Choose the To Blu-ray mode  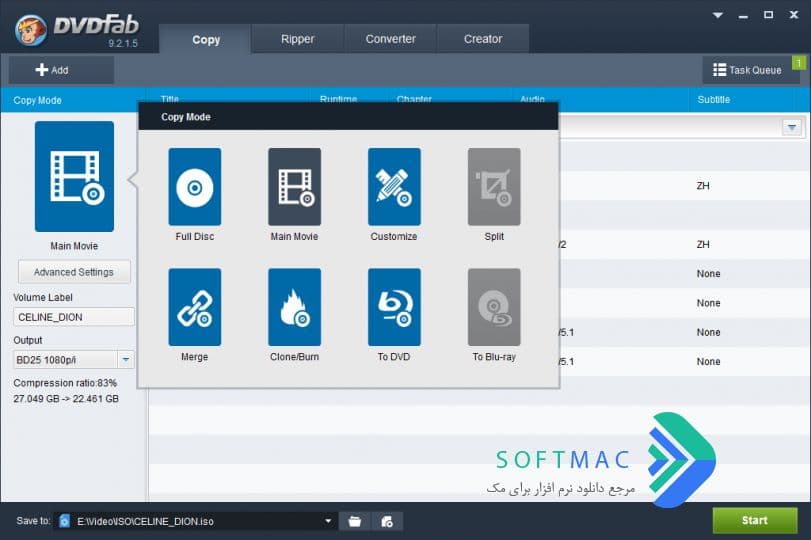point(494,307)
